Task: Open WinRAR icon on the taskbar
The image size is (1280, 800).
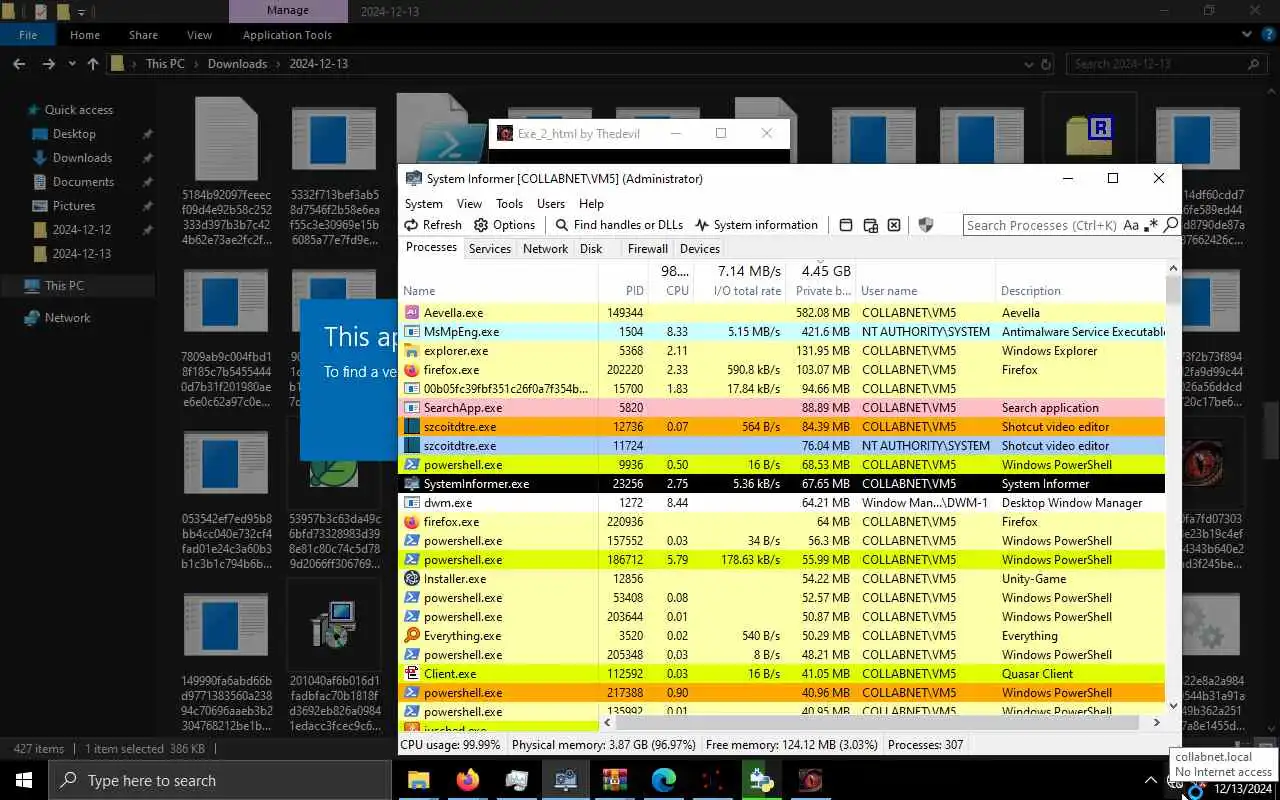Action: [x=615, y=780]
